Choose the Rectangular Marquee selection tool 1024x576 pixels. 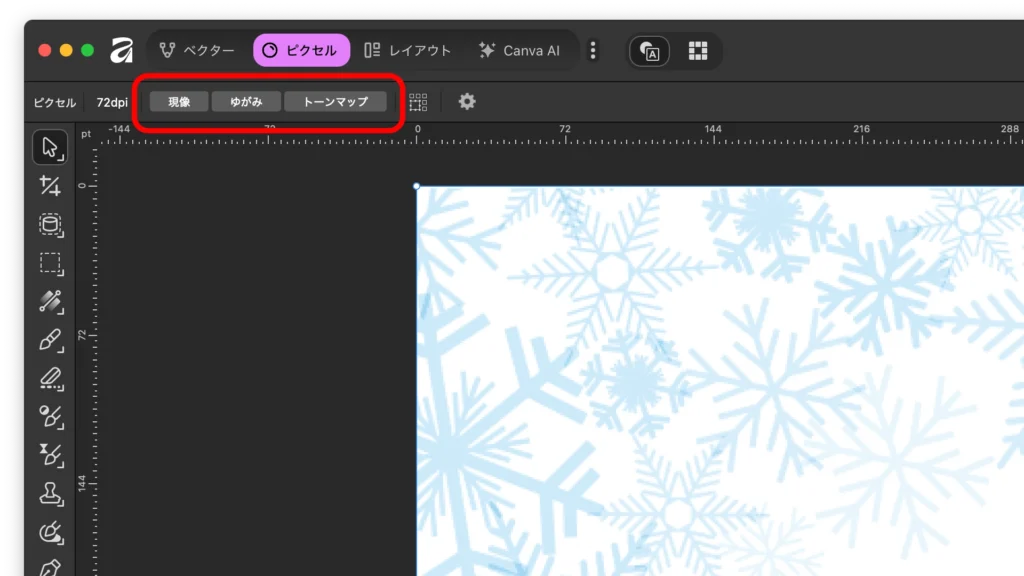[x=50, y=263]
